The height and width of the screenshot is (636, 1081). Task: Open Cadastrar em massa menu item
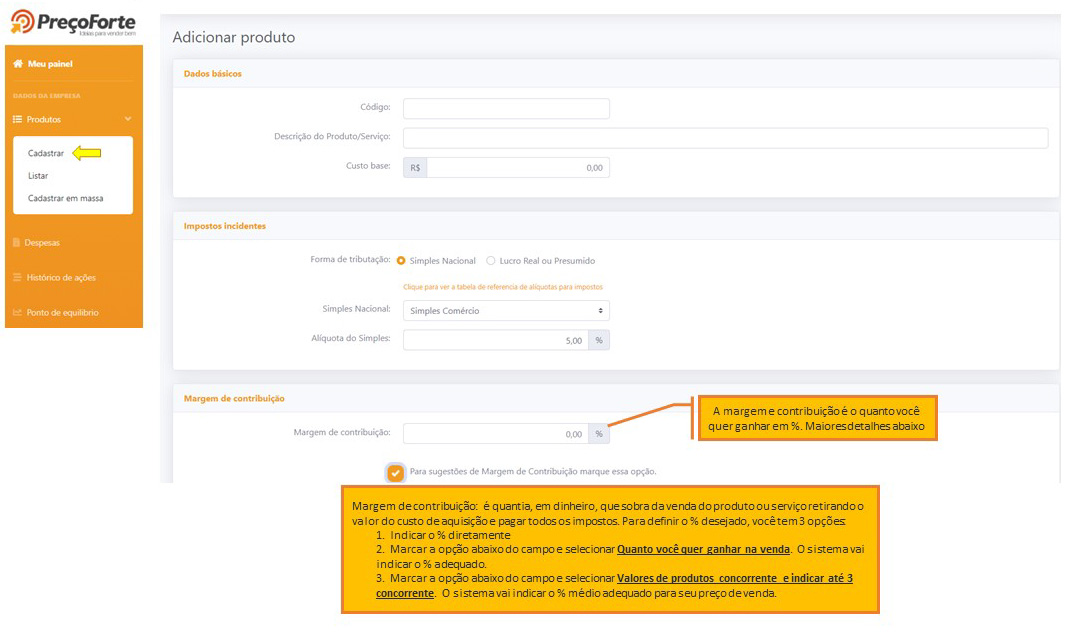[x=65, y=198]
